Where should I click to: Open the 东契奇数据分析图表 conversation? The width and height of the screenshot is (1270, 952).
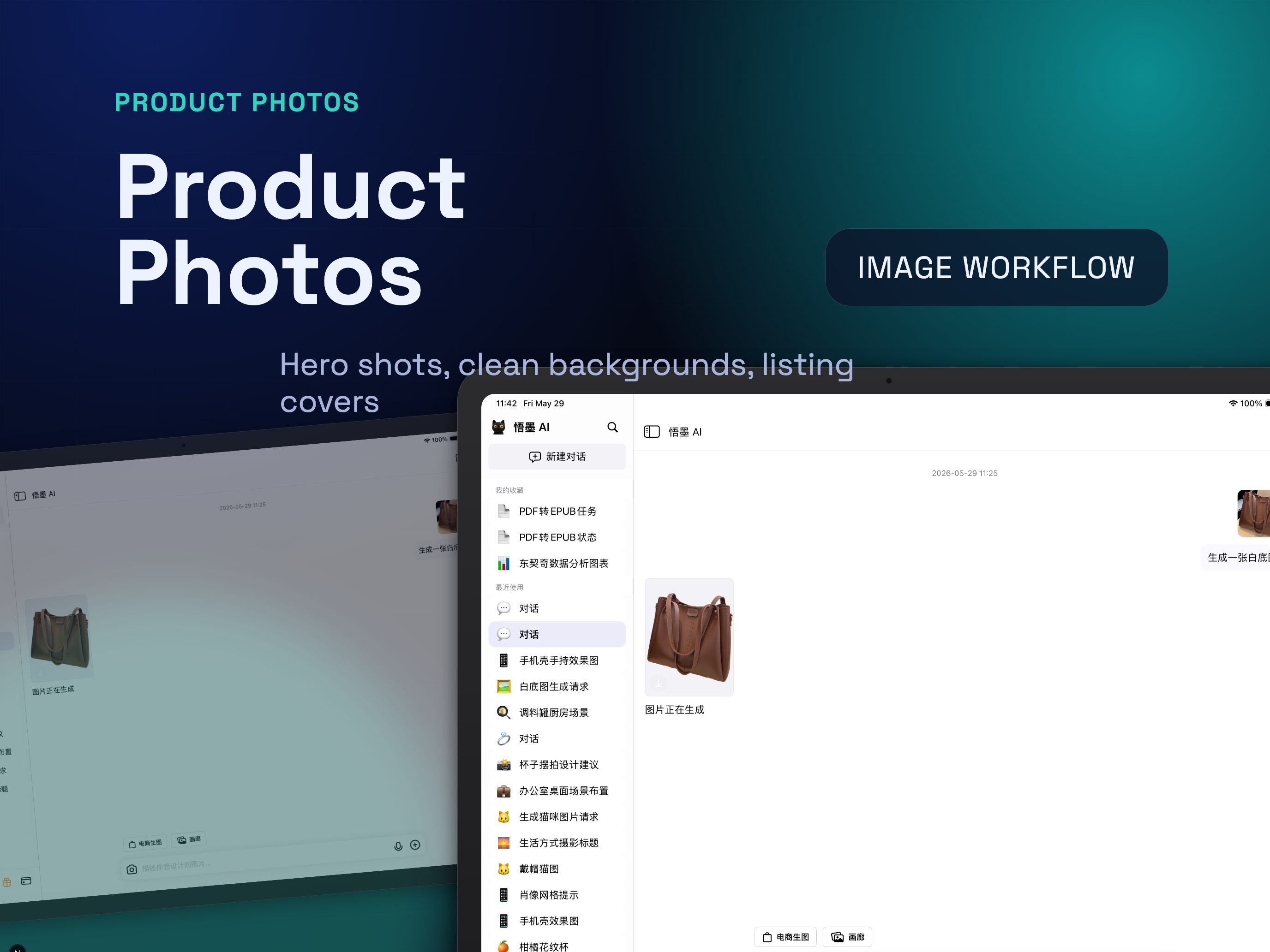pyautogui.click(x=557, y=564)
